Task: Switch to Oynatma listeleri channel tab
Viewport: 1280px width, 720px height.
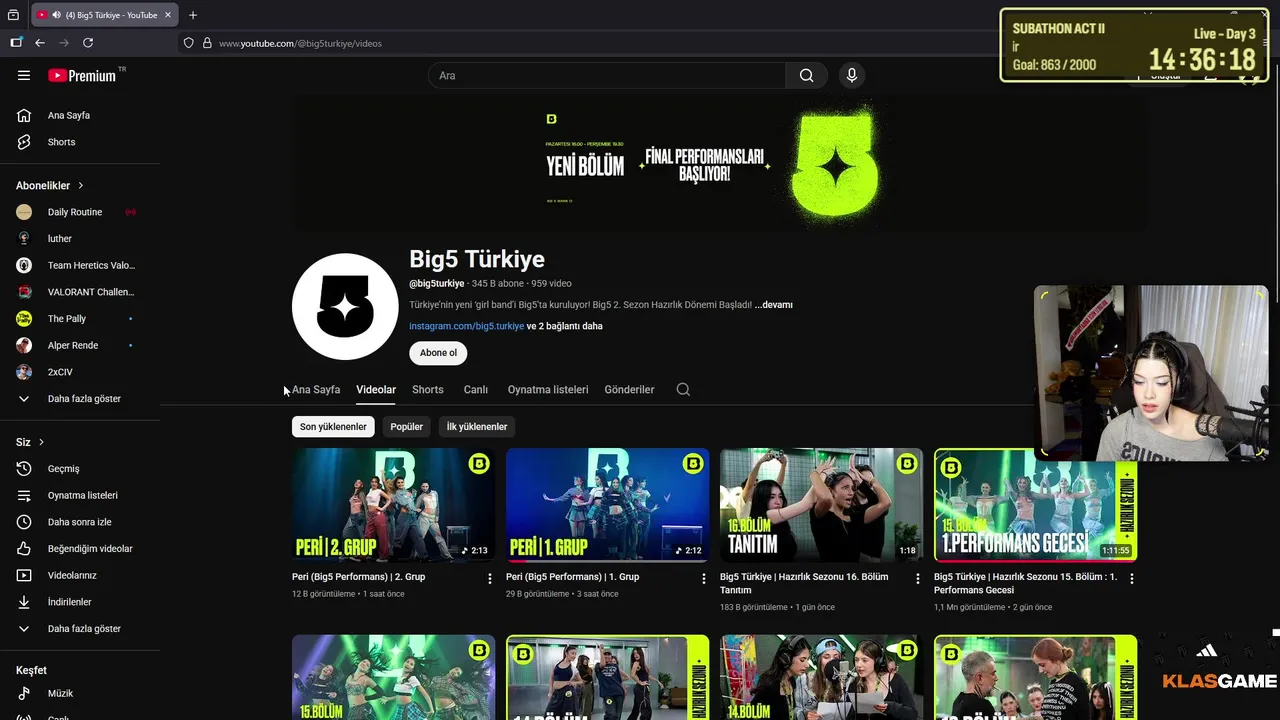Action: [x=548, y=390]
